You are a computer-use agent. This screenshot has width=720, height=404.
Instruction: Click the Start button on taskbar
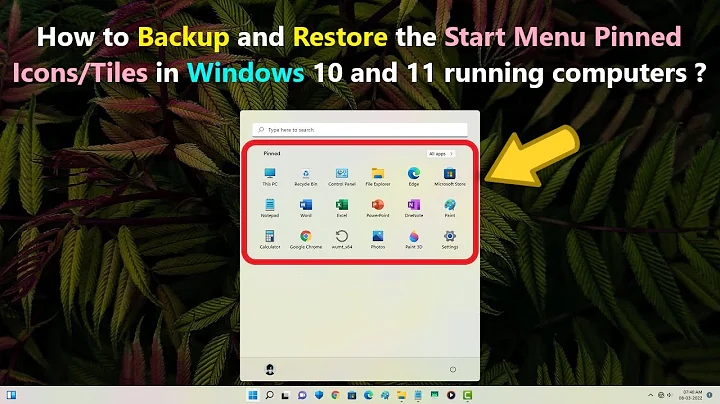[x=253, y=395]
